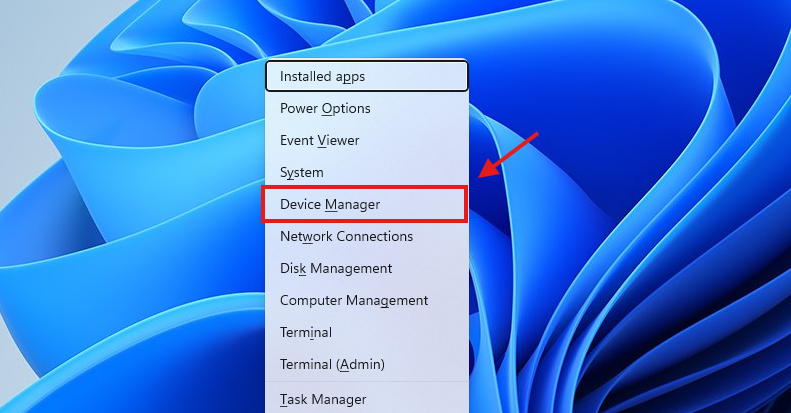Launch Terminal (Admin)

tap(367, 364)
